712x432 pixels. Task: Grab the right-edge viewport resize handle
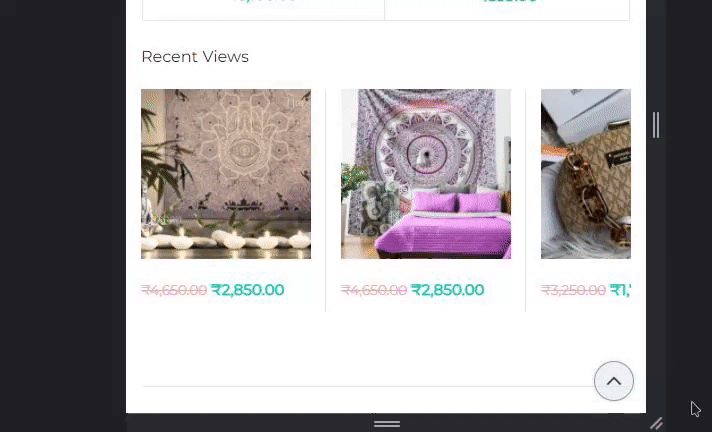pos(656,125)
